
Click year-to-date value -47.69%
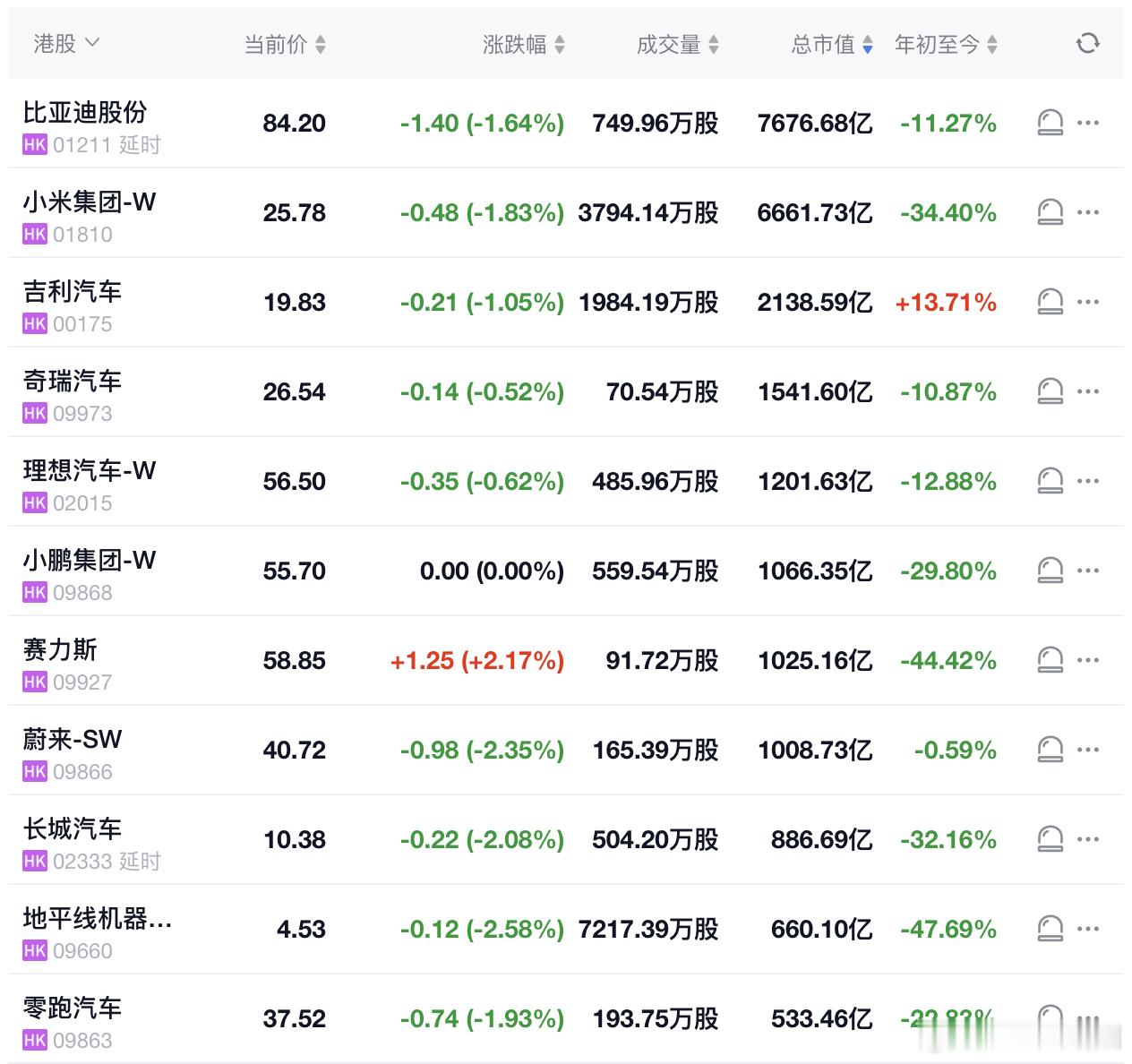tap(948, 930)
